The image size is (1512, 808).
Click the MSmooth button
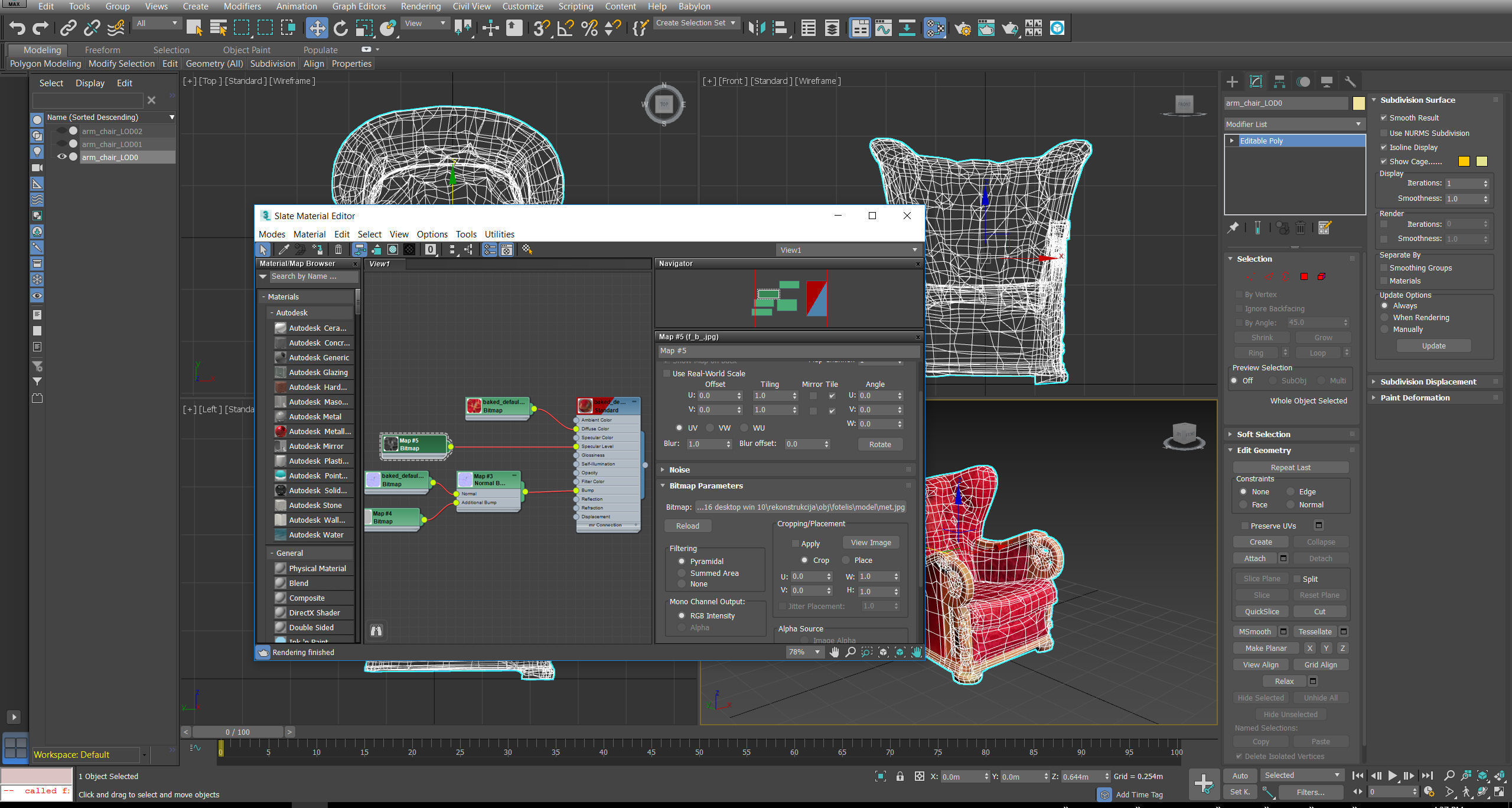click(x=1254, y=632)
